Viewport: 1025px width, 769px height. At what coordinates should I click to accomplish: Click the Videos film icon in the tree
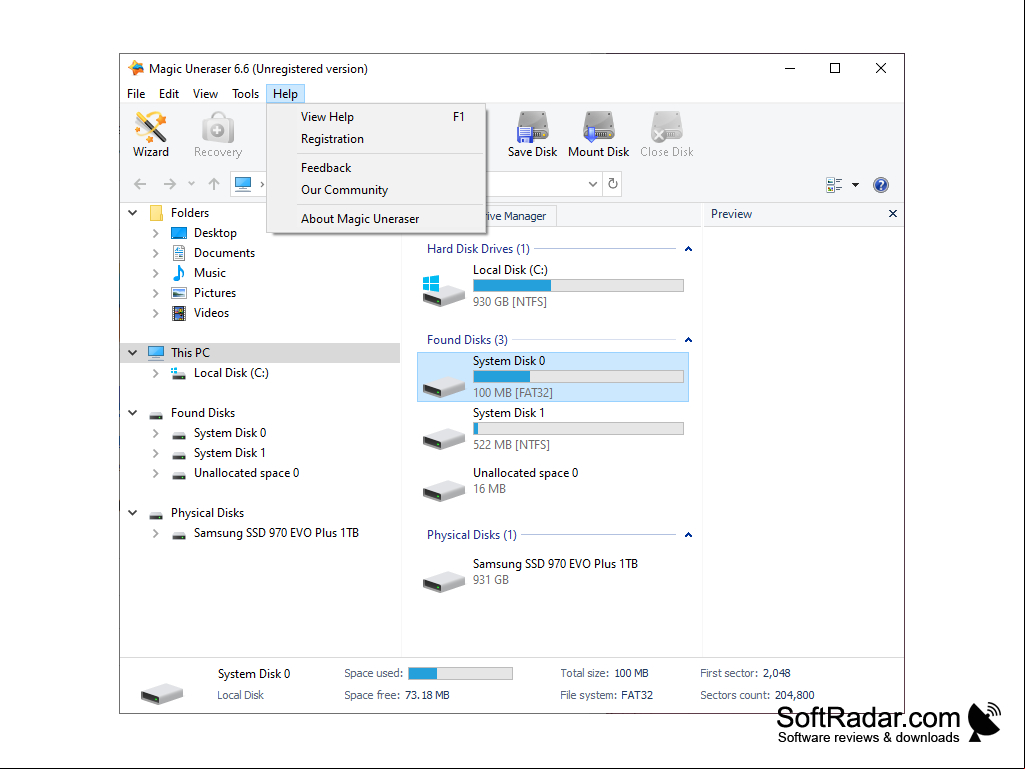point(178,313)
